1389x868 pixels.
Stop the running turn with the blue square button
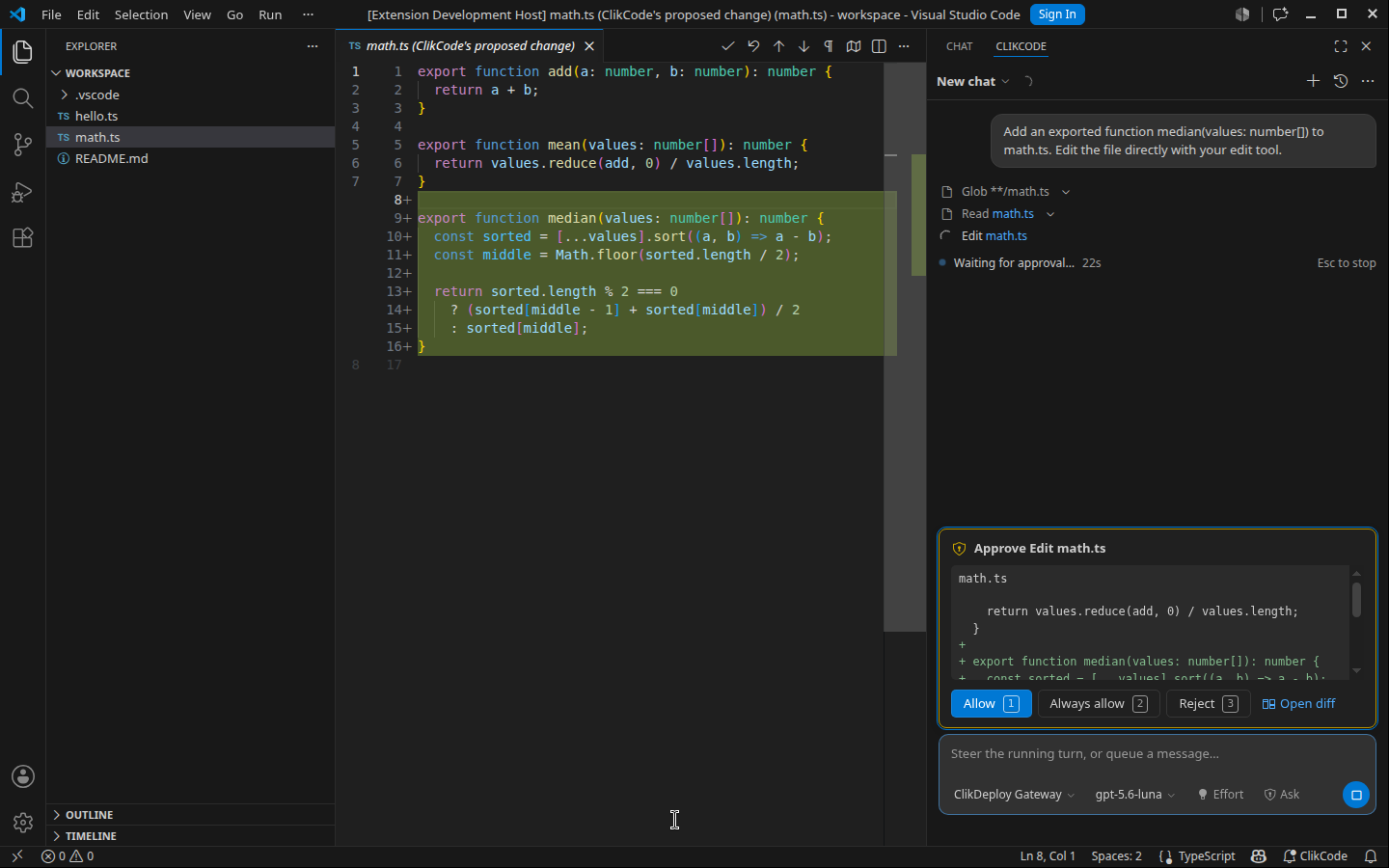[1356, 795]
